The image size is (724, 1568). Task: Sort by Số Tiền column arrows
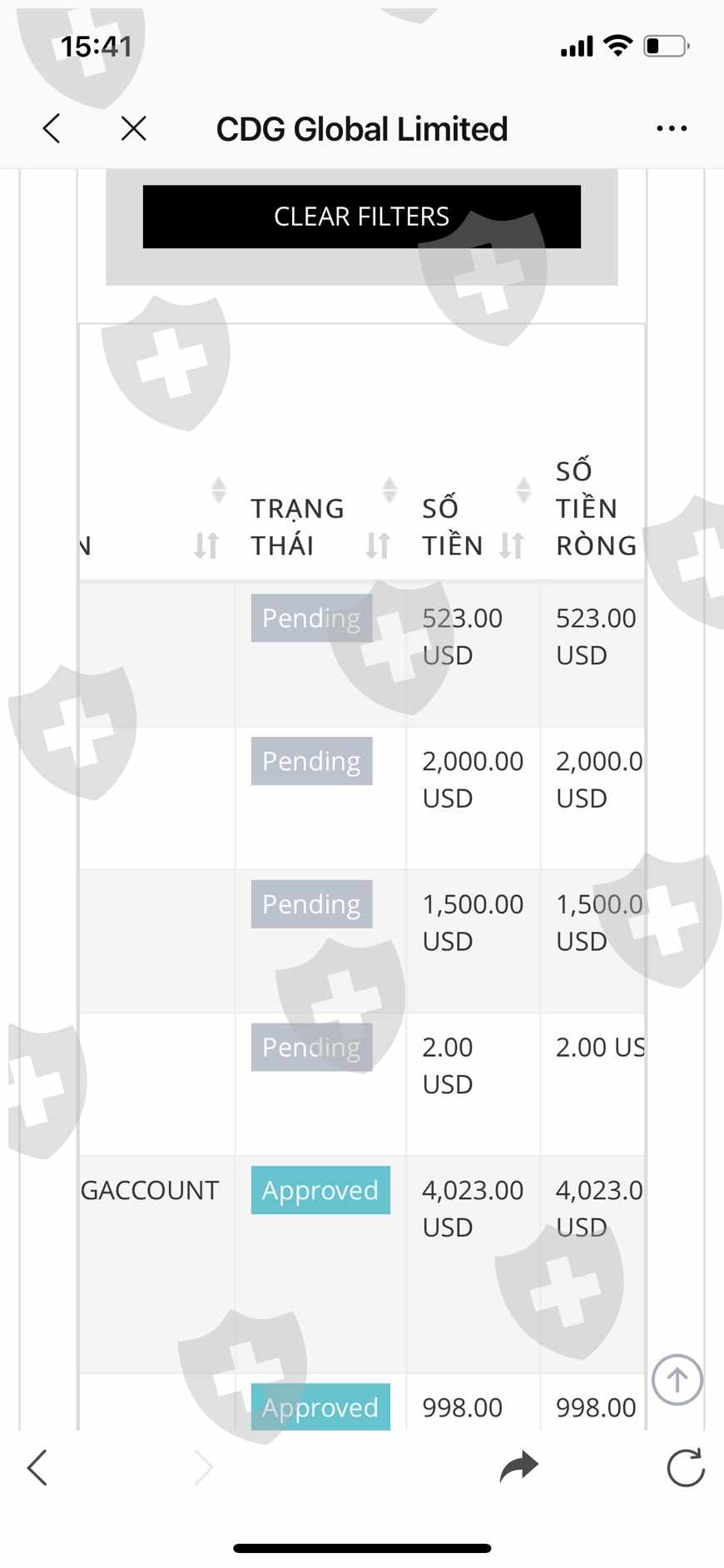coord(512,545)
